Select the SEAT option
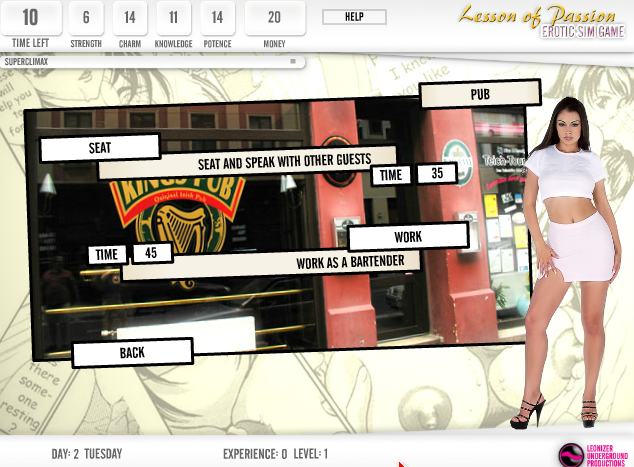The image size is (634, 467). (100, 148)
